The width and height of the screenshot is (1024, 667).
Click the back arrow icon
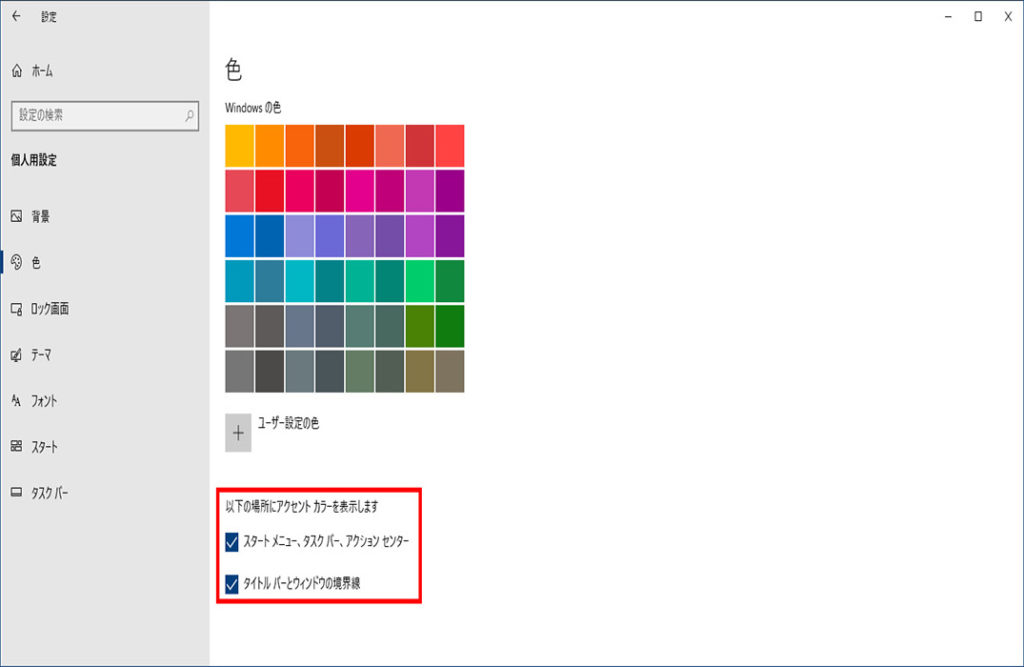click(x=16, y=17)
